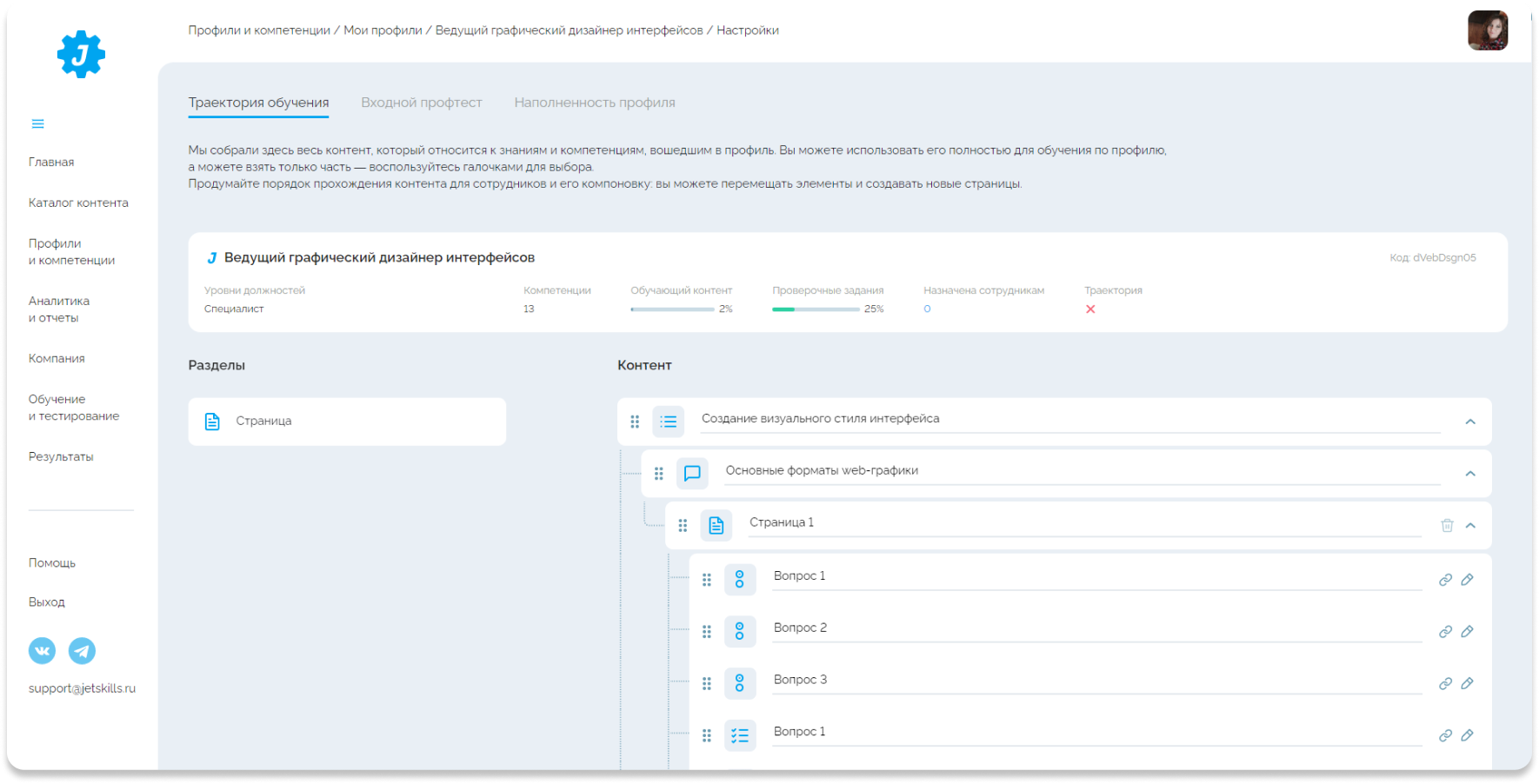The width and height of the screenshot is (1539, 784).
Task: Click Мои профили in breadcrumb
Action: [383, 30]
